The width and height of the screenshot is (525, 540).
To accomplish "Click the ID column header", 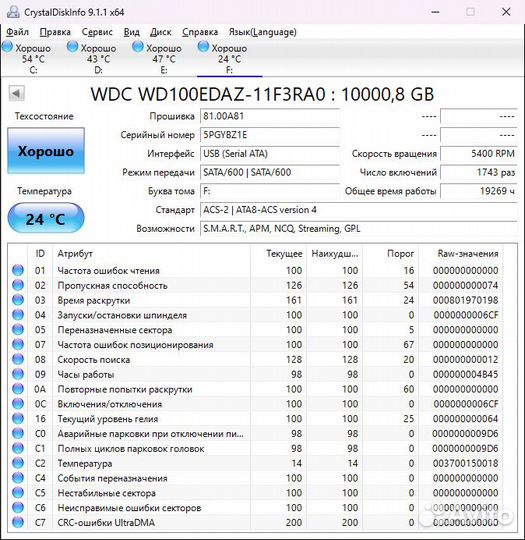I will point(40,254).
